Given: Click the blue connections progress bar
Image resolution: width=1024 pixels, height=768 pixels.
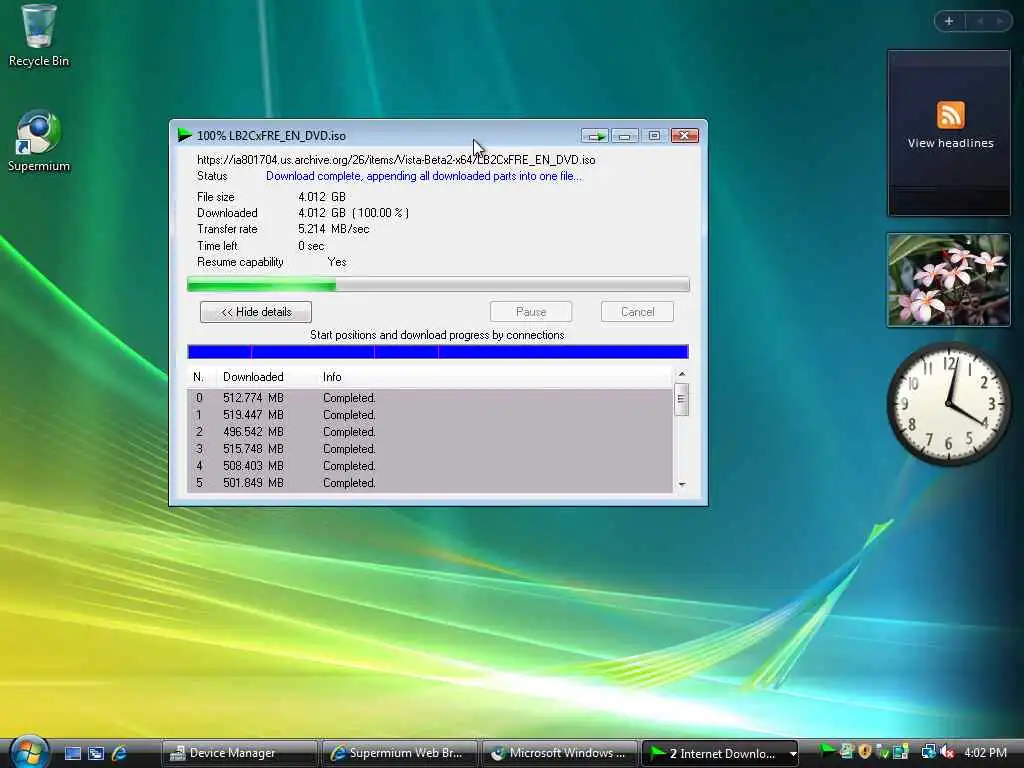Looking at the screenshot, I should click(x=438, y=352).
